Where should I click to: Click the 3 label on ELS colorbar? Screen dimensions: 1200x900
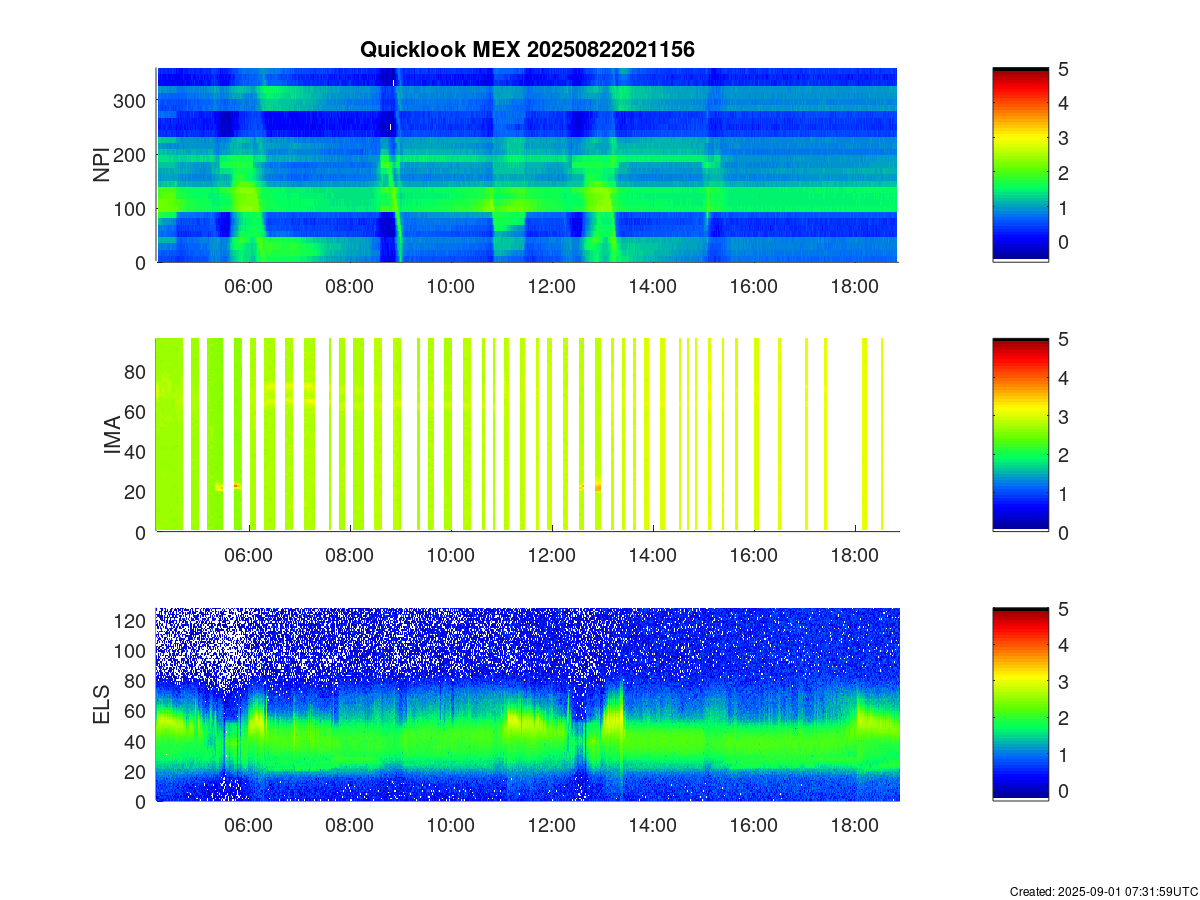1065,682
